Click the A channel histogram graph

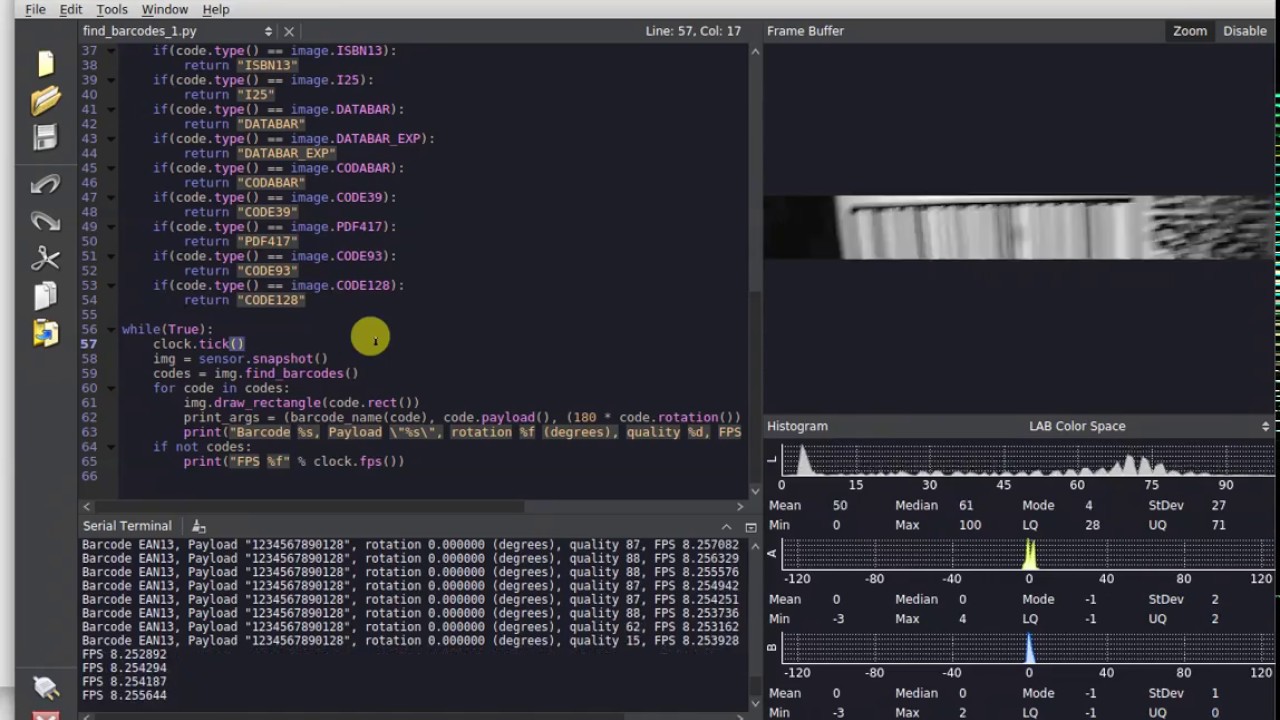click(1027, 554)
